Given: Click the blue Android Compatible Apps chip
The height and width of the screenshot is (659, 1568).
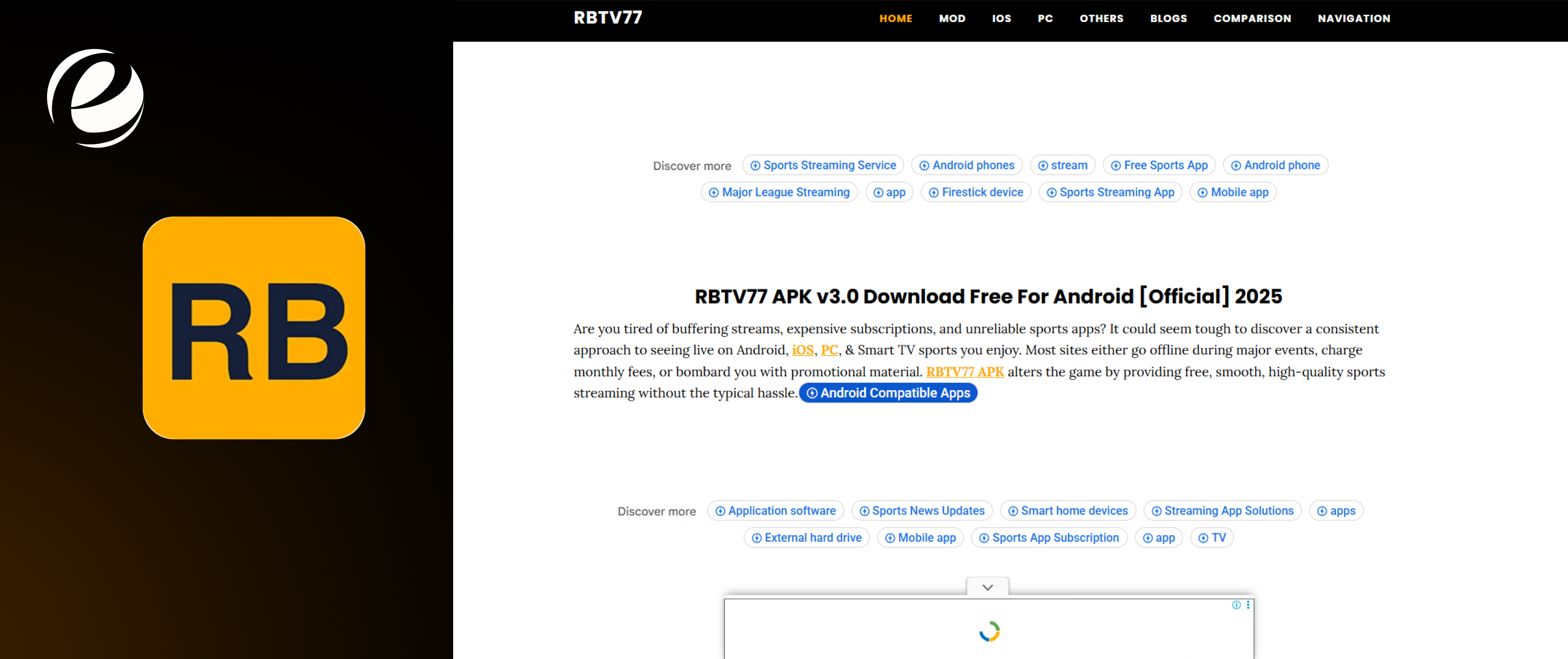Looking at the screenshot, I should pos(888,393).
